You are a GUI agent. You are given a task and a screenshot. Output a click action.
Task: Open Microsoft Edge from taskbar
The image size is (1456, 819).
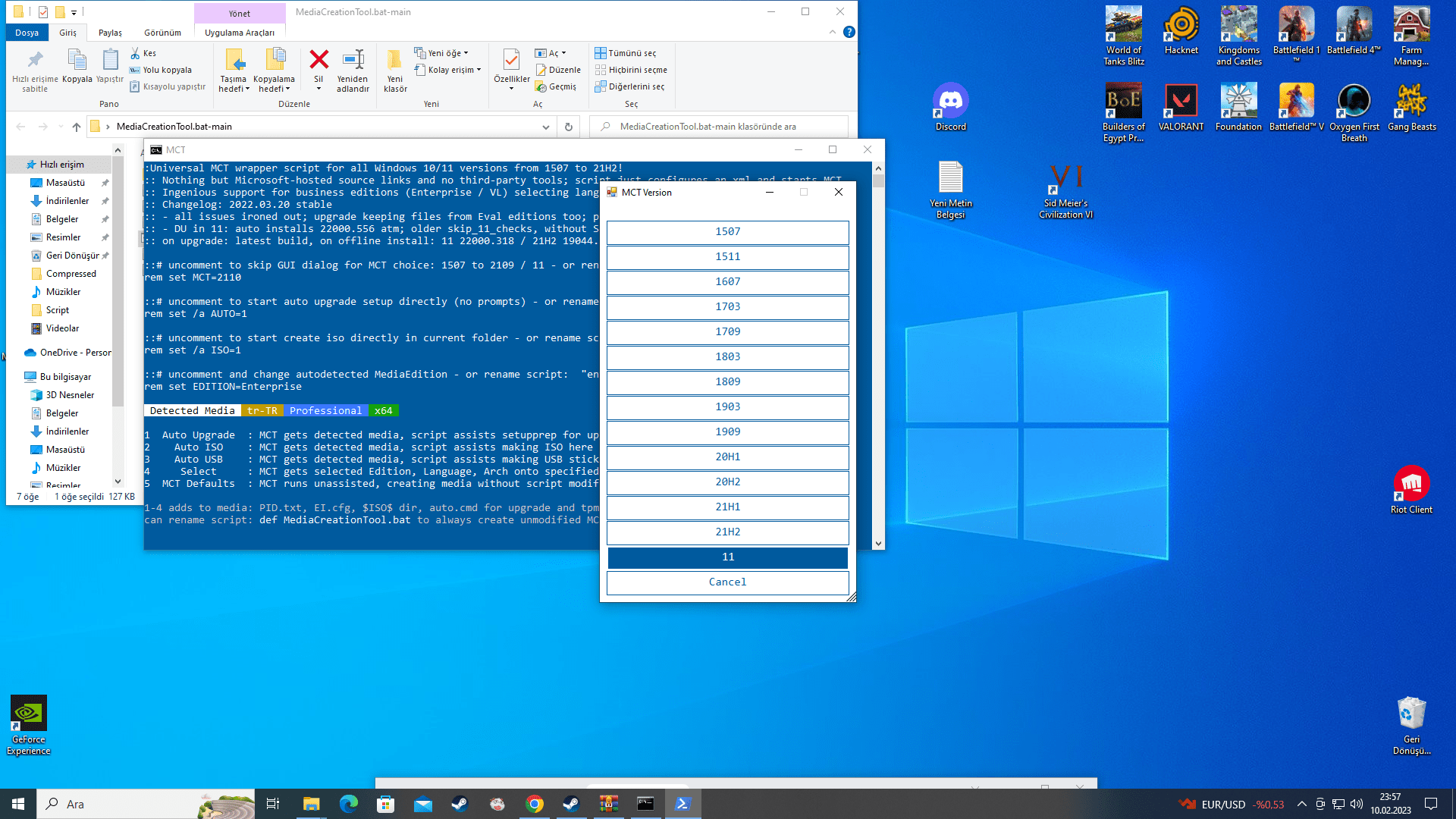pos(349,804)
